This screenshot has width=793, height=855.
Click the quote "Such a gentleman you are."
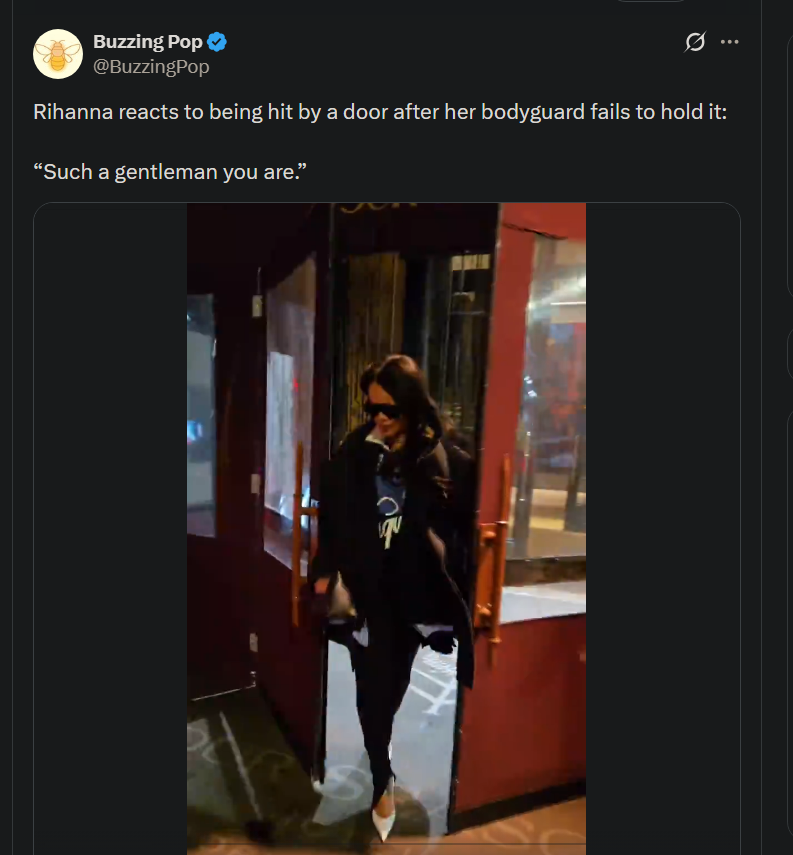[169, 171]
